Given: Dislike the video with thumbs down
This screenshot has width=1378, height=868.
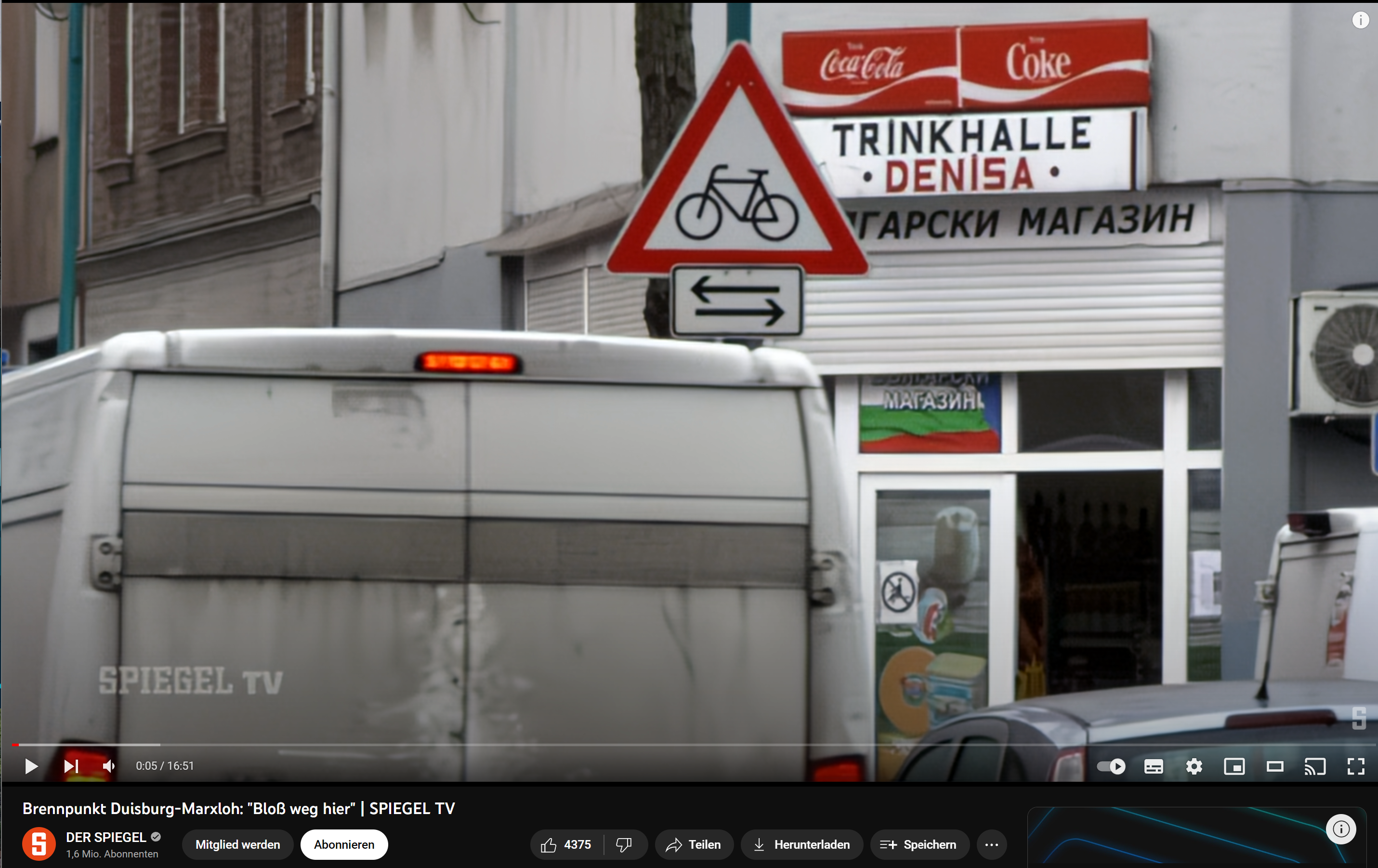Looking at the screenshot, I should [624, 844].
